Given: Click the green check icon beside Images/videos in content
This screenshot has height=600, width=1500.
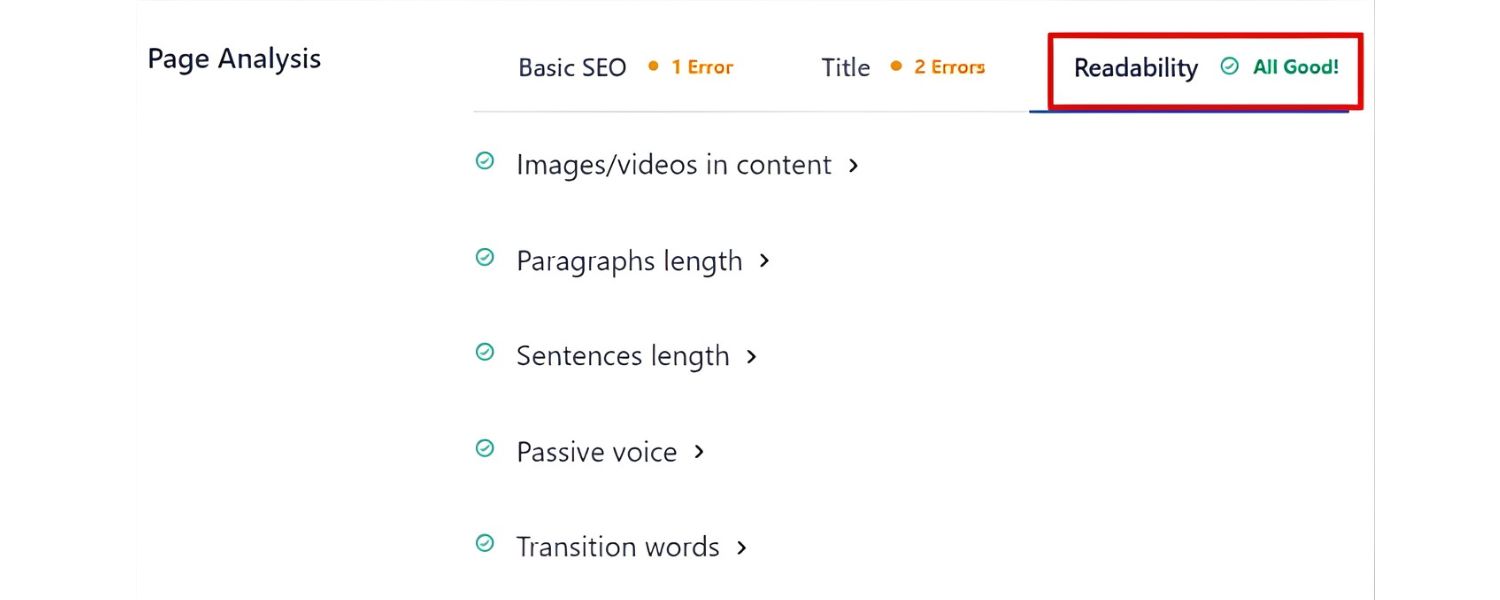Looking at the screenshot, I should [x=485, y=162].
